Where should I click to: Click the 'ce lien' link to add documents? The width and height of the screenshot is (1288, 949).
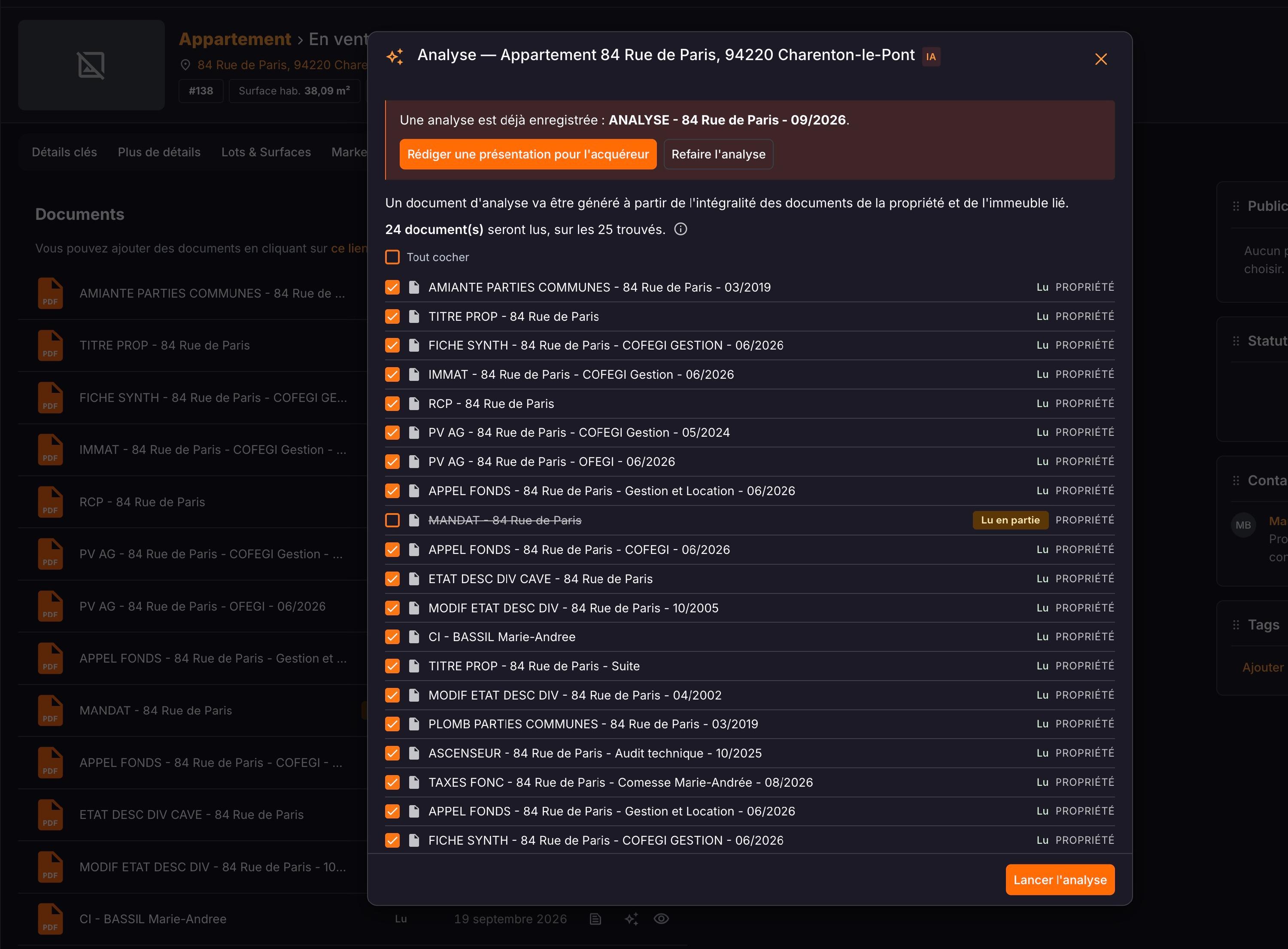click(x=349, y=248)
